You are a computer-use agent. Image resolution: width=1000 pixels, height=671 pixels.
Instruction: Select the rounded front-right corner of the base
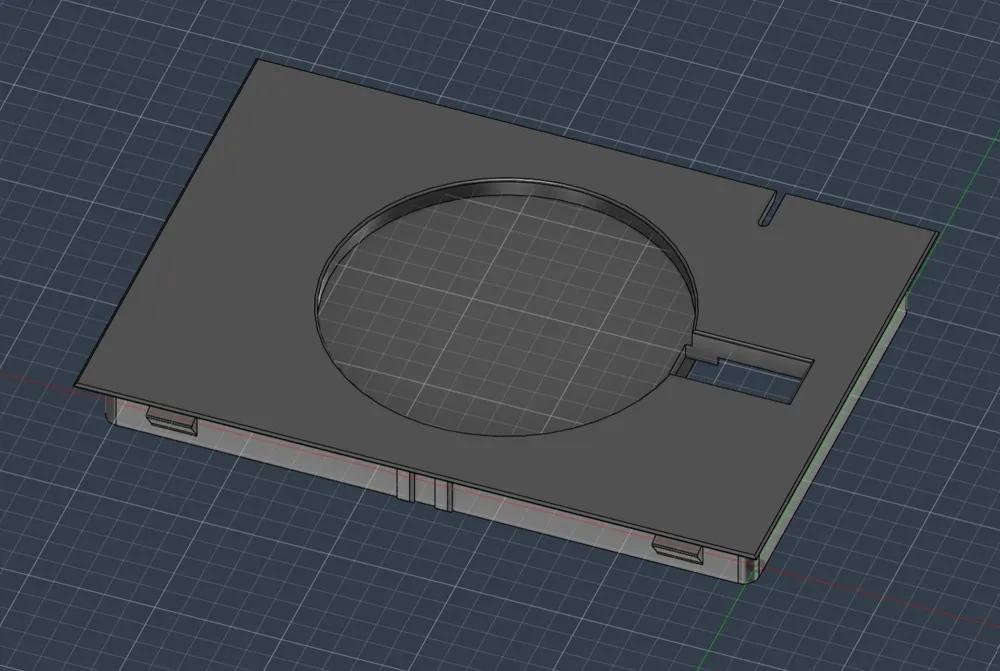[750, 570]
